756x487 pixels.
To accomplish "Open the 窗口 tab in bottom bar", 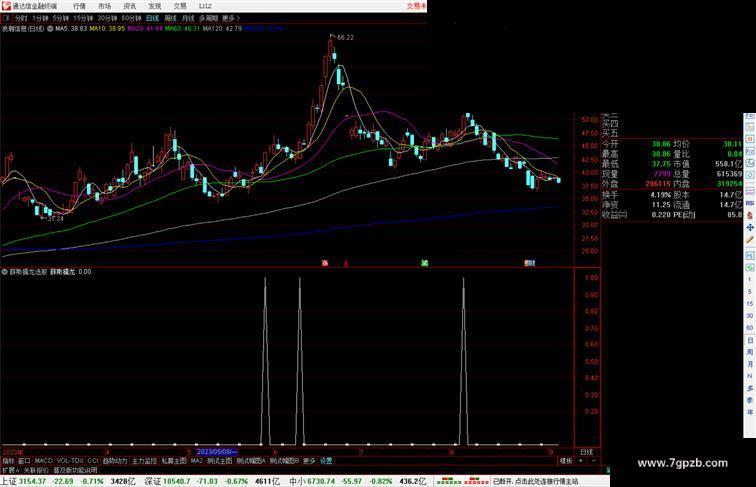I will pos(24,461).
